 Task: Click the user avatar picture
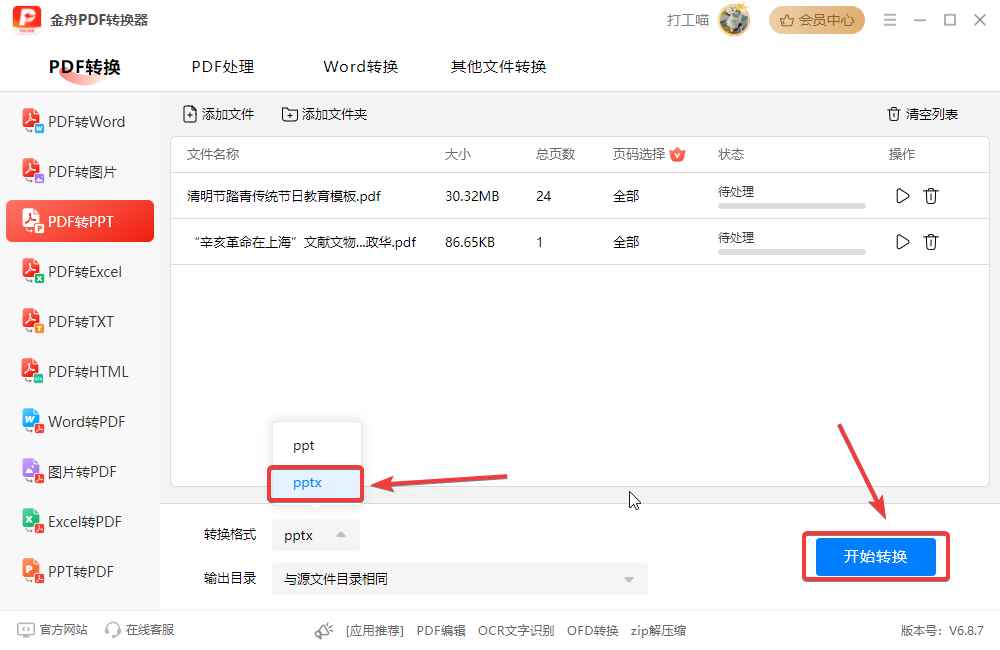click(x=734, y=20)
